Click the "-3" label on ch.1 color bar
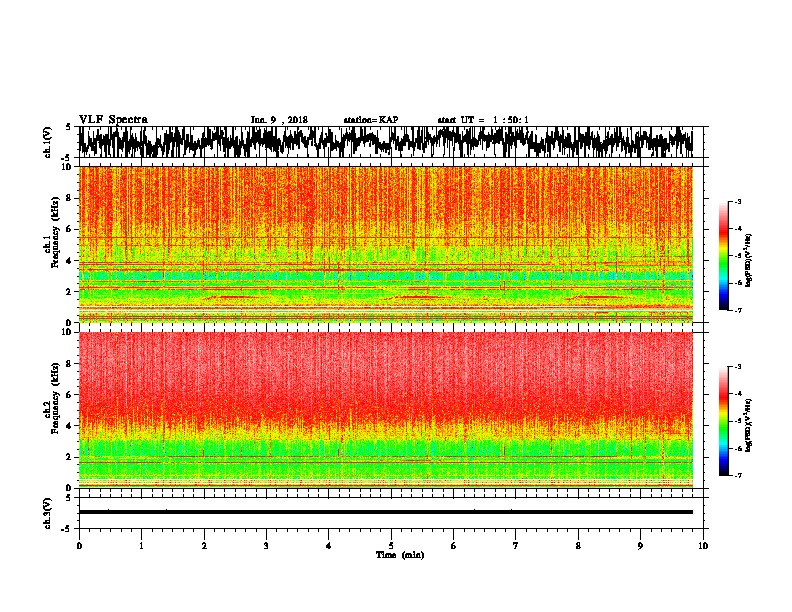This screenshot has height=612, width=792. (x=738, y=201)
